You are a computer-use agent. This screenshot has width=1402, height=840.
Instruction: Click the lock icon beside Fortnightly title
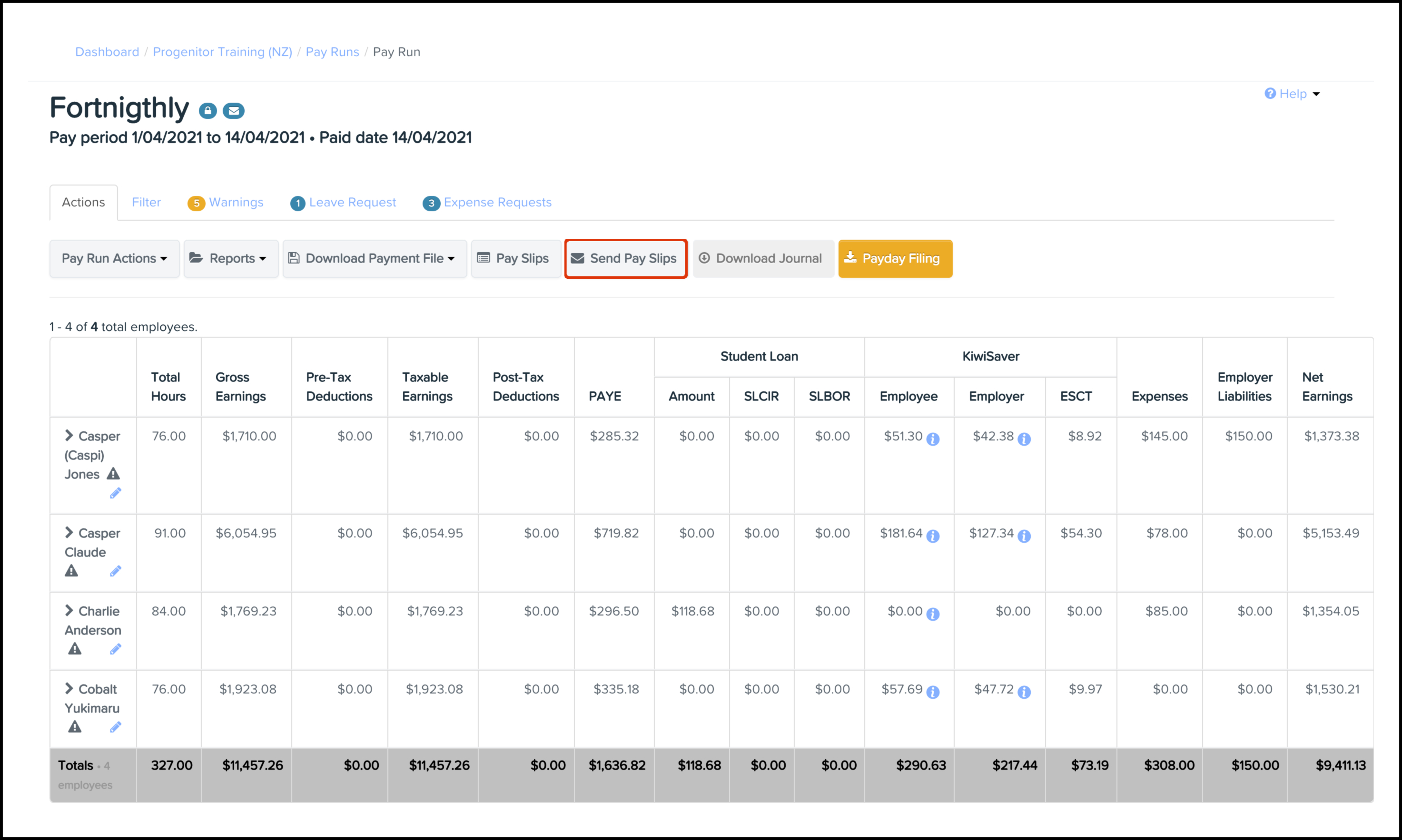(x=208, y=110)
